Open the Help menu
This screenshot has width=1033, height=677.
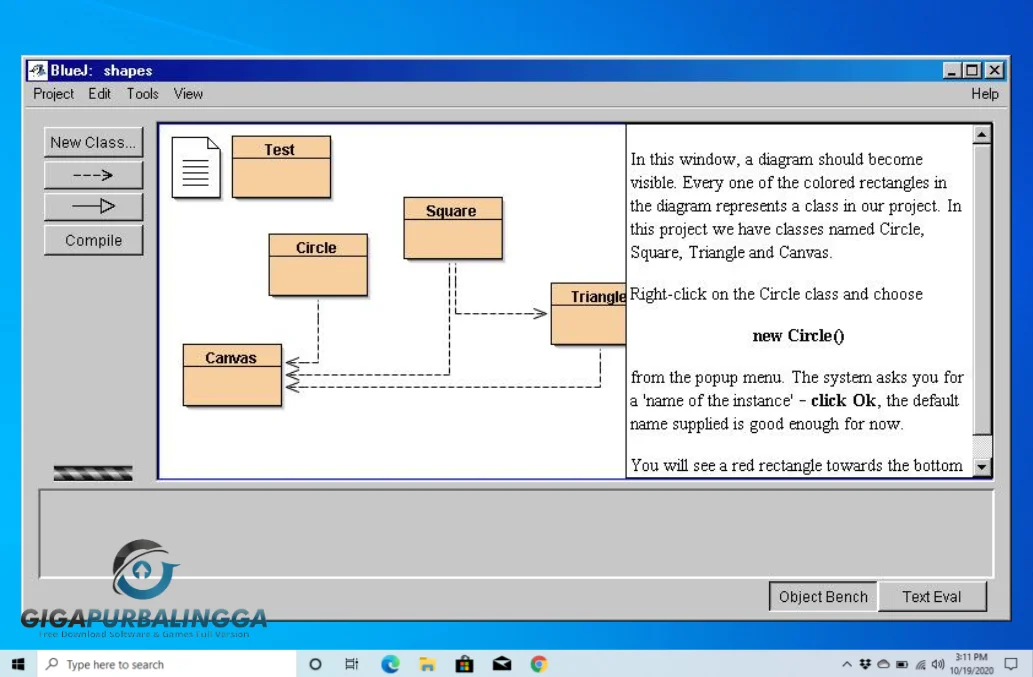click(984, 93)
